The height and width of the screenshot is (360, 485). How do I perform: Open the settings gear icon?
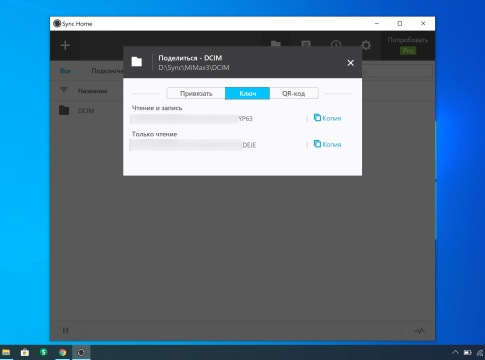tap(366, 45)
